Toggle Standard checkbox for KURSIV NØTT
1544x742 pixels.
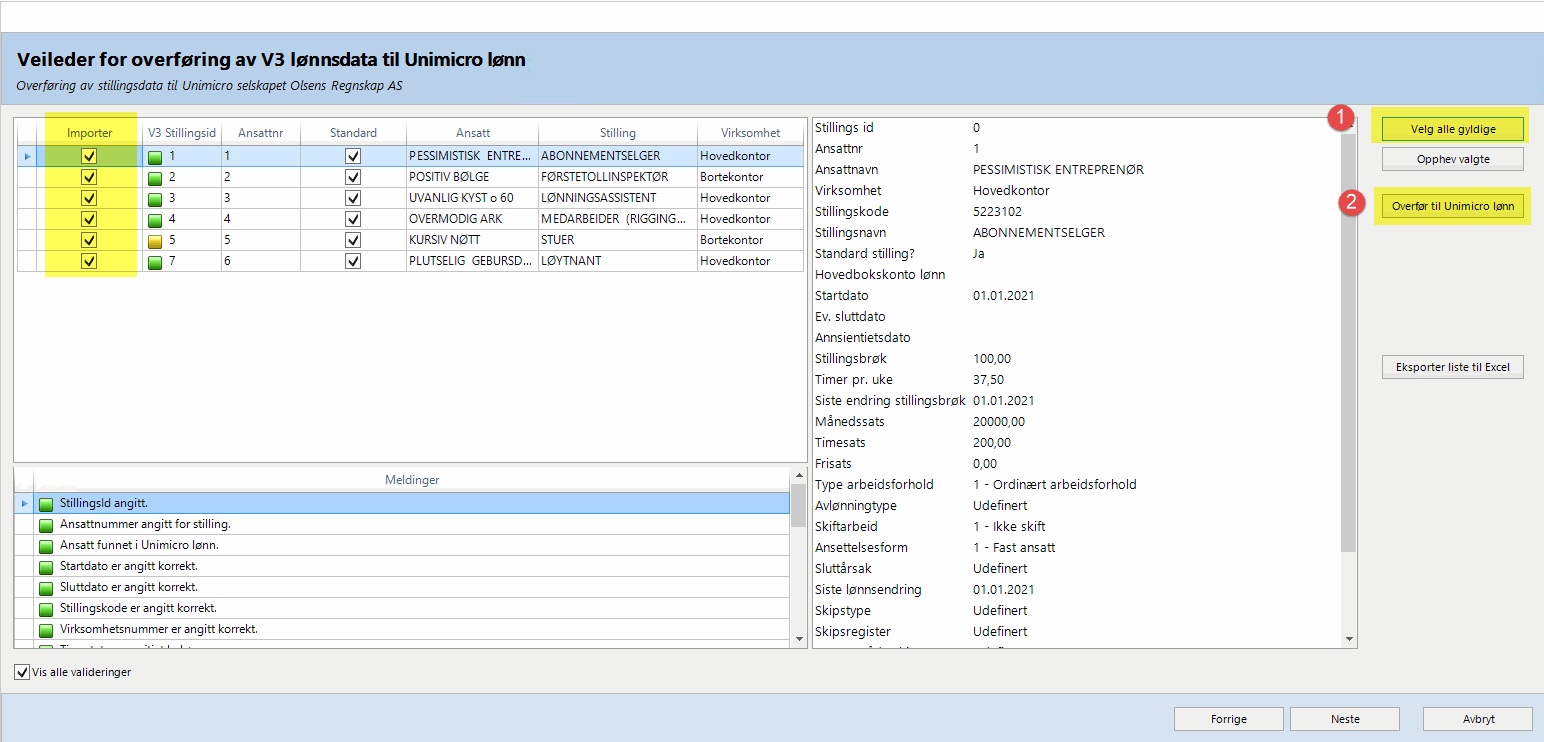(352, 240)
